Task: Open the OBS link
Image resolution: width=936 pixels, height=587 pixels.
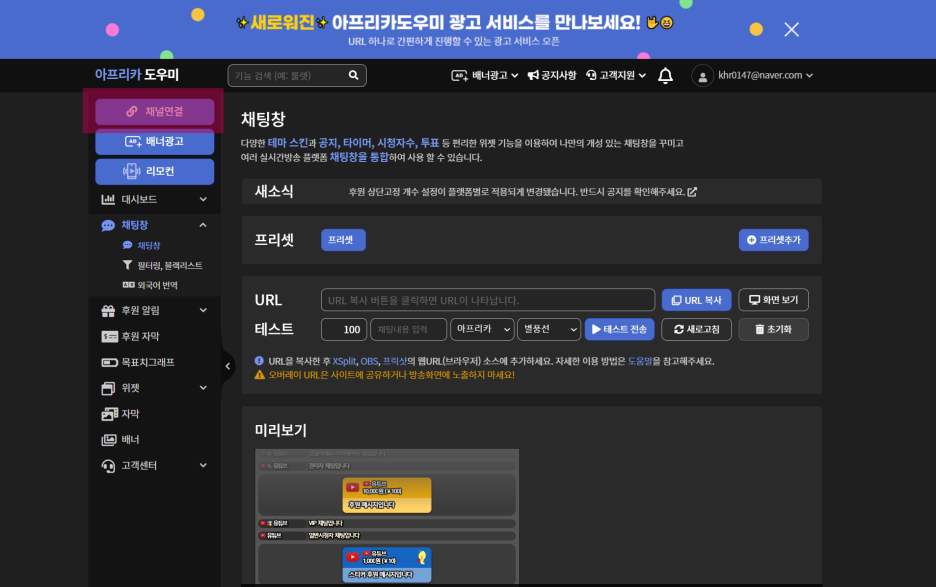Action: pyautogui.click(x=369, y=361)
